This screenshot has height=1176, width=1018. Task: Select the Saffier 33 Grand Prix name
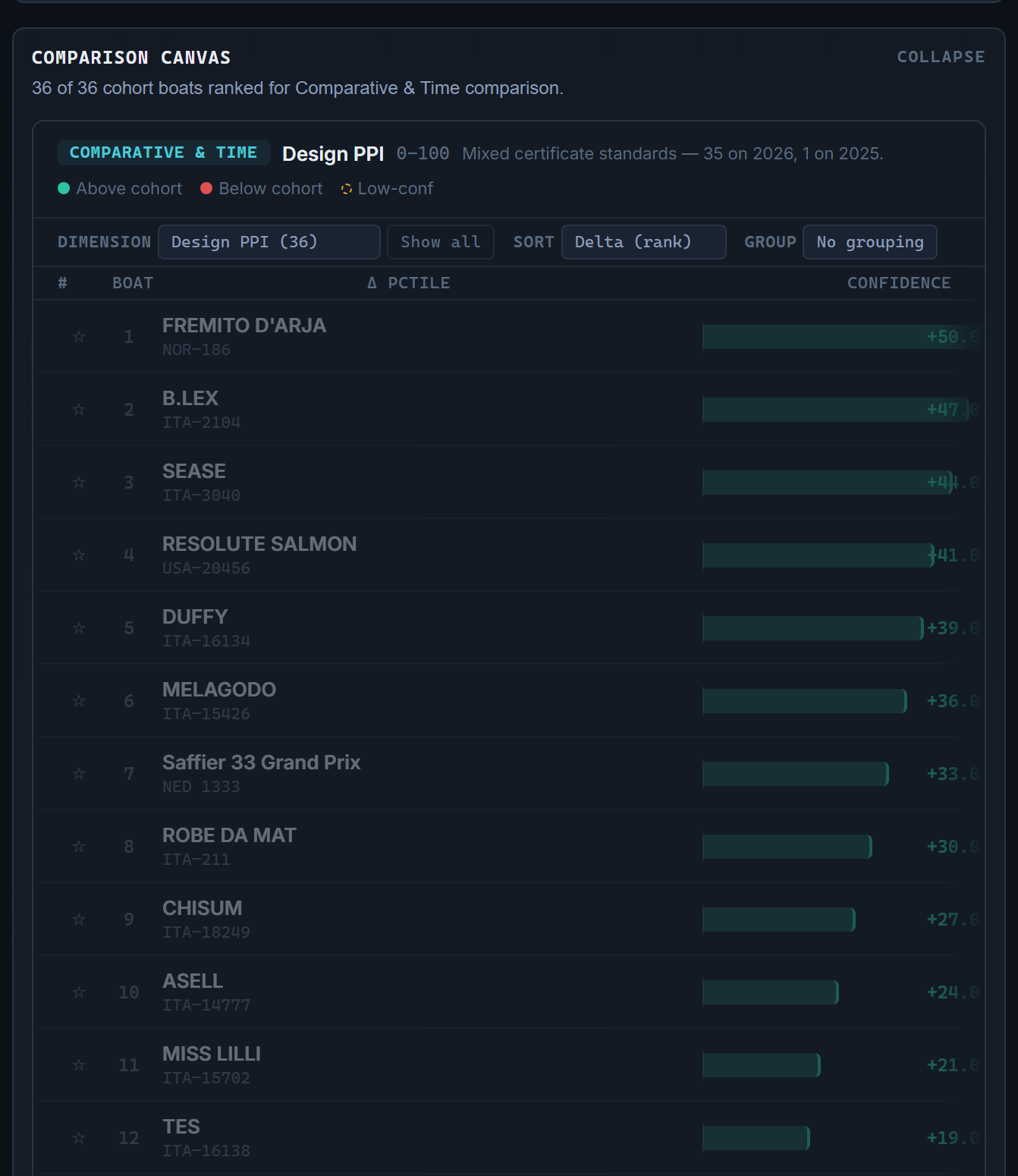pos(262,763)
